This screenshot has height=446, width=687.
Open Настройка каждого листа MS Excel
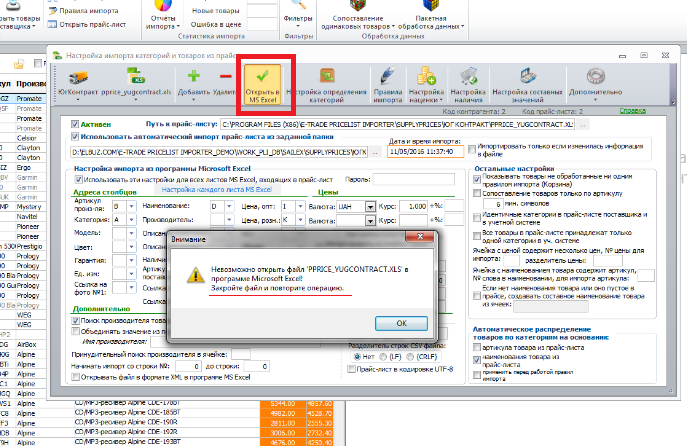click(217, 190)
